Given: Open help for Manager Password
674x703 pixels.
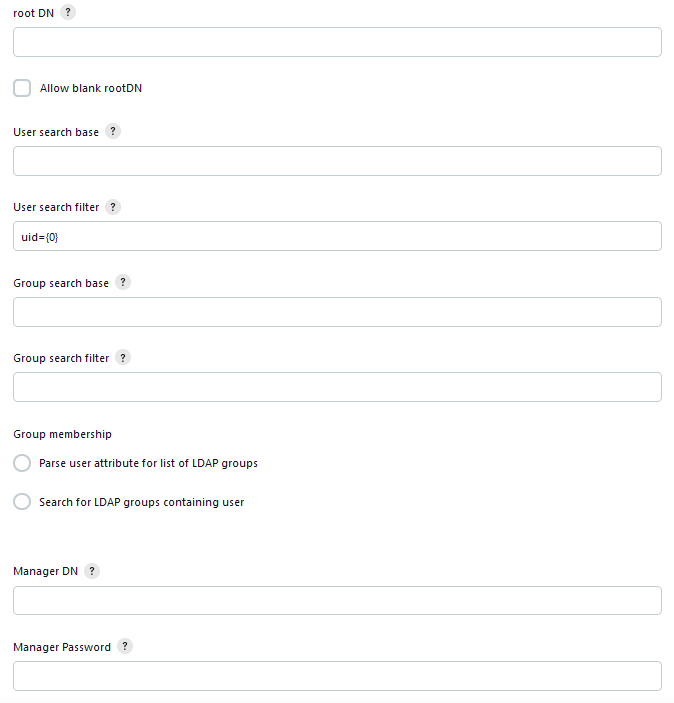Looking at the screenshot, I should pos(125,646).
